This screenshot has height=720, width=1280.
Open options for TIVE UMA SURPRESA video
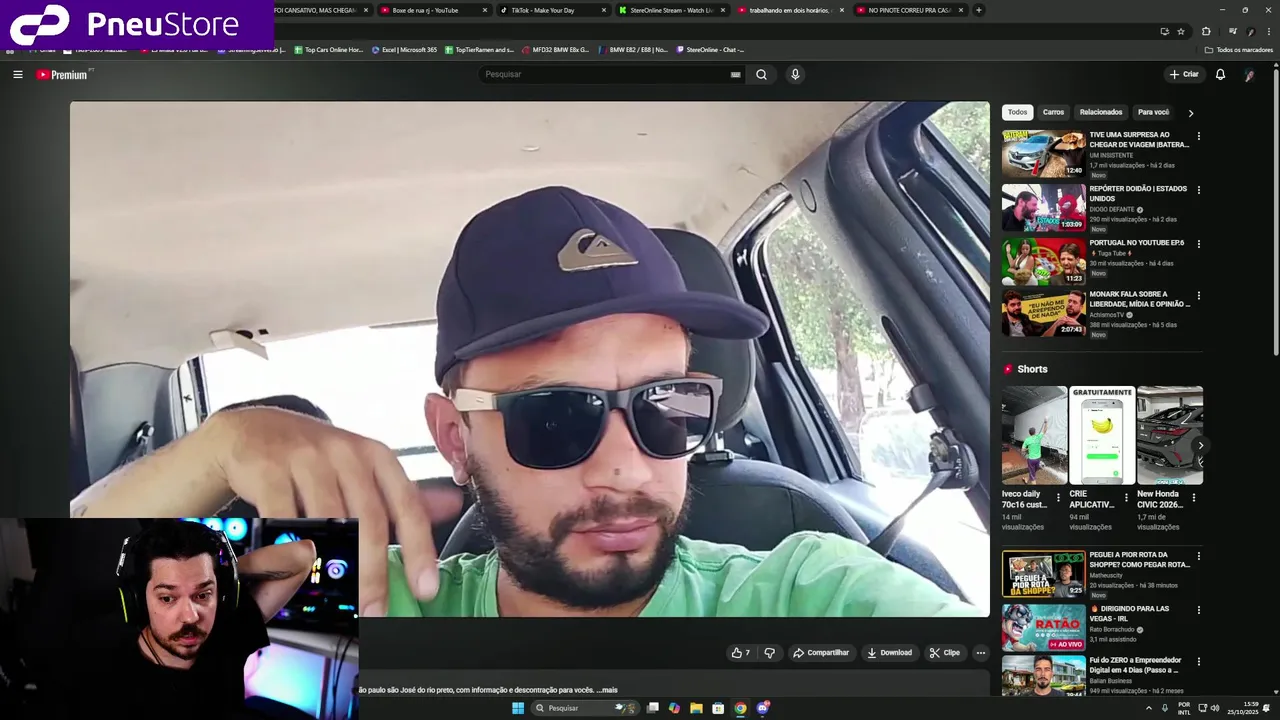tap(1199, 136)
